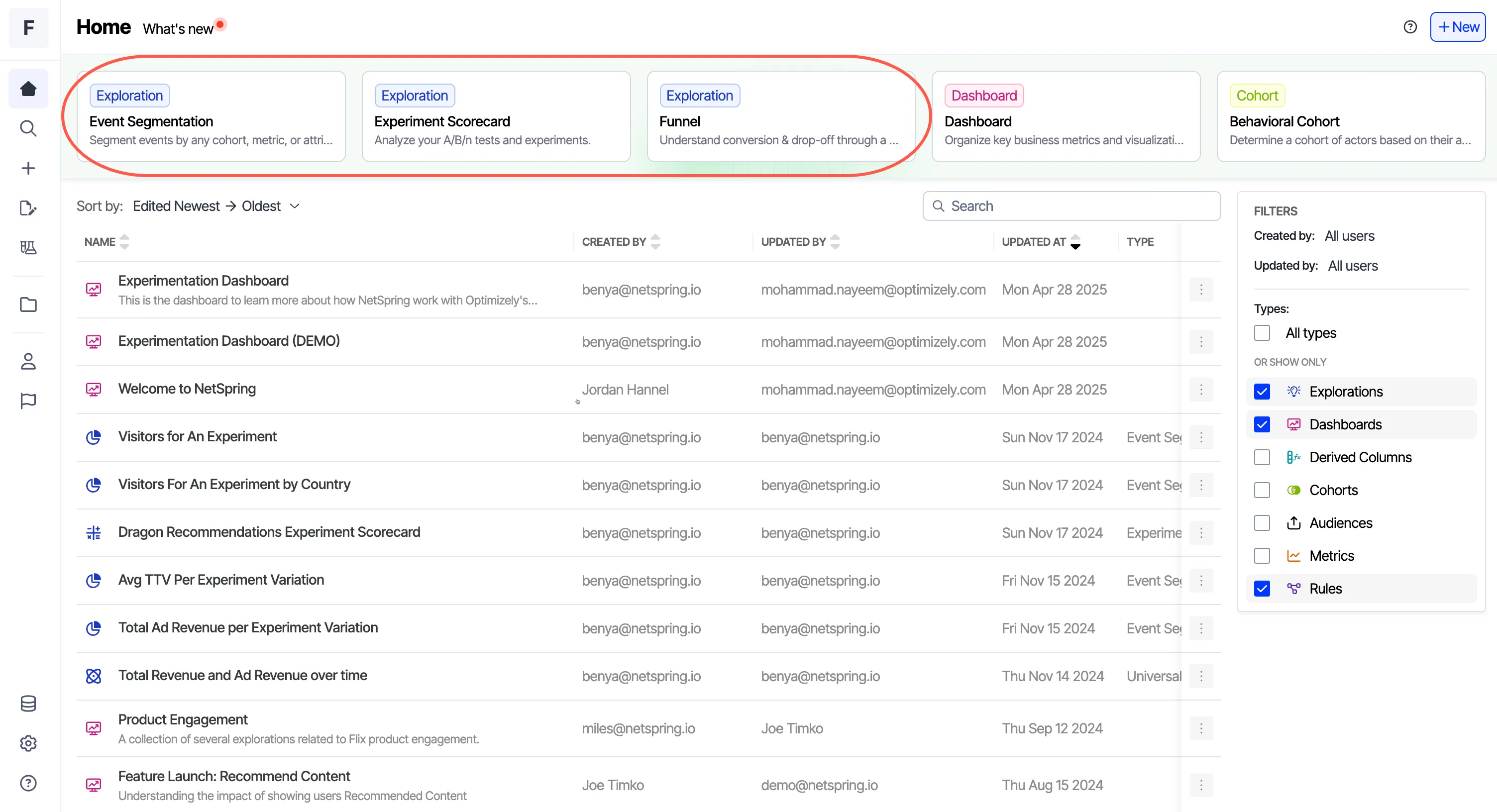Select the Behavioral Cohort card

pyautogui.click(x=1351, y=116)
